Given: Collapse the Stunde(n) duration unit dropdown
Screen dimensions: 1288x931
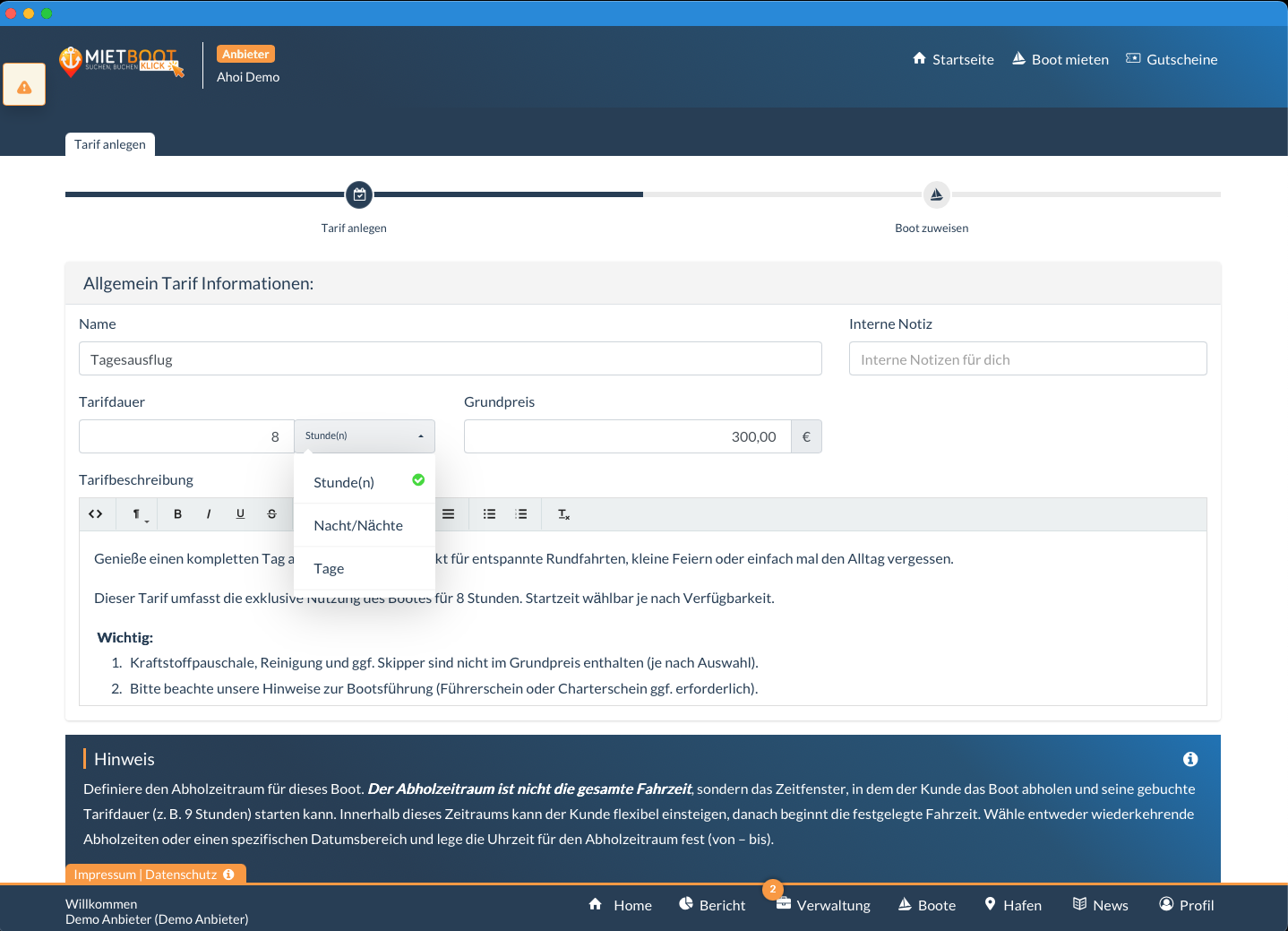Looking at the screenshot, I should pos(365,436).
